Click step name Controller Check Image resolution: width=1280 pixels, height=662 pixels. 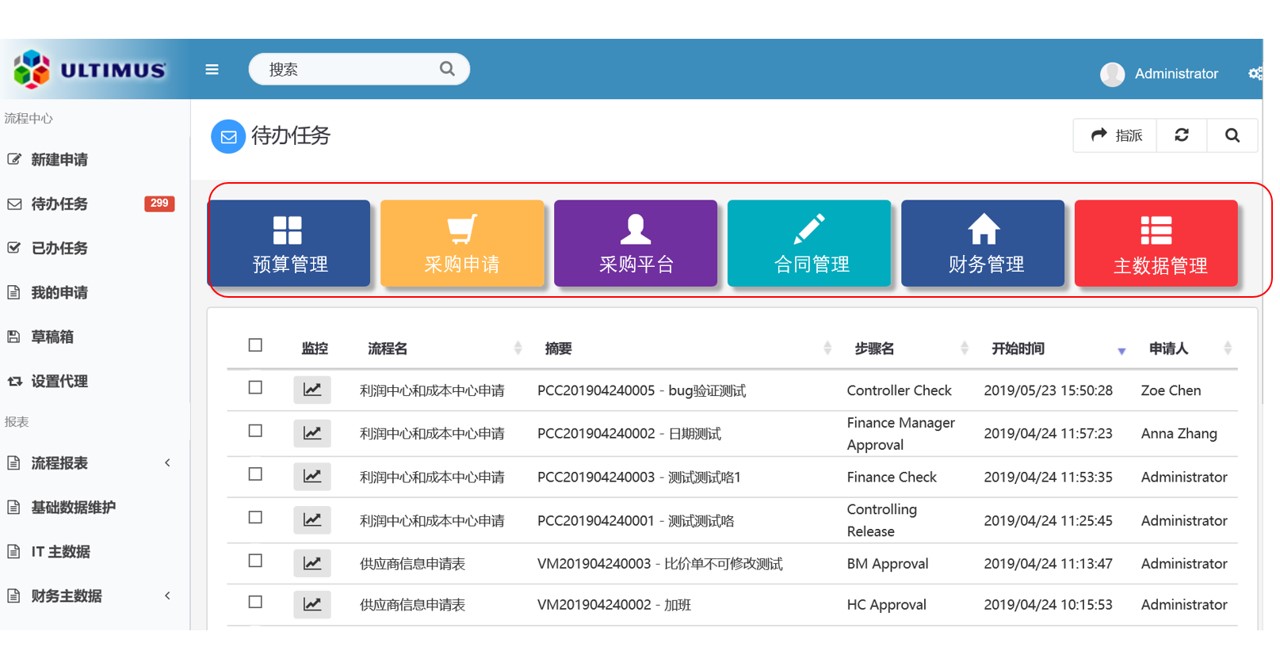[x=899, y=390]
